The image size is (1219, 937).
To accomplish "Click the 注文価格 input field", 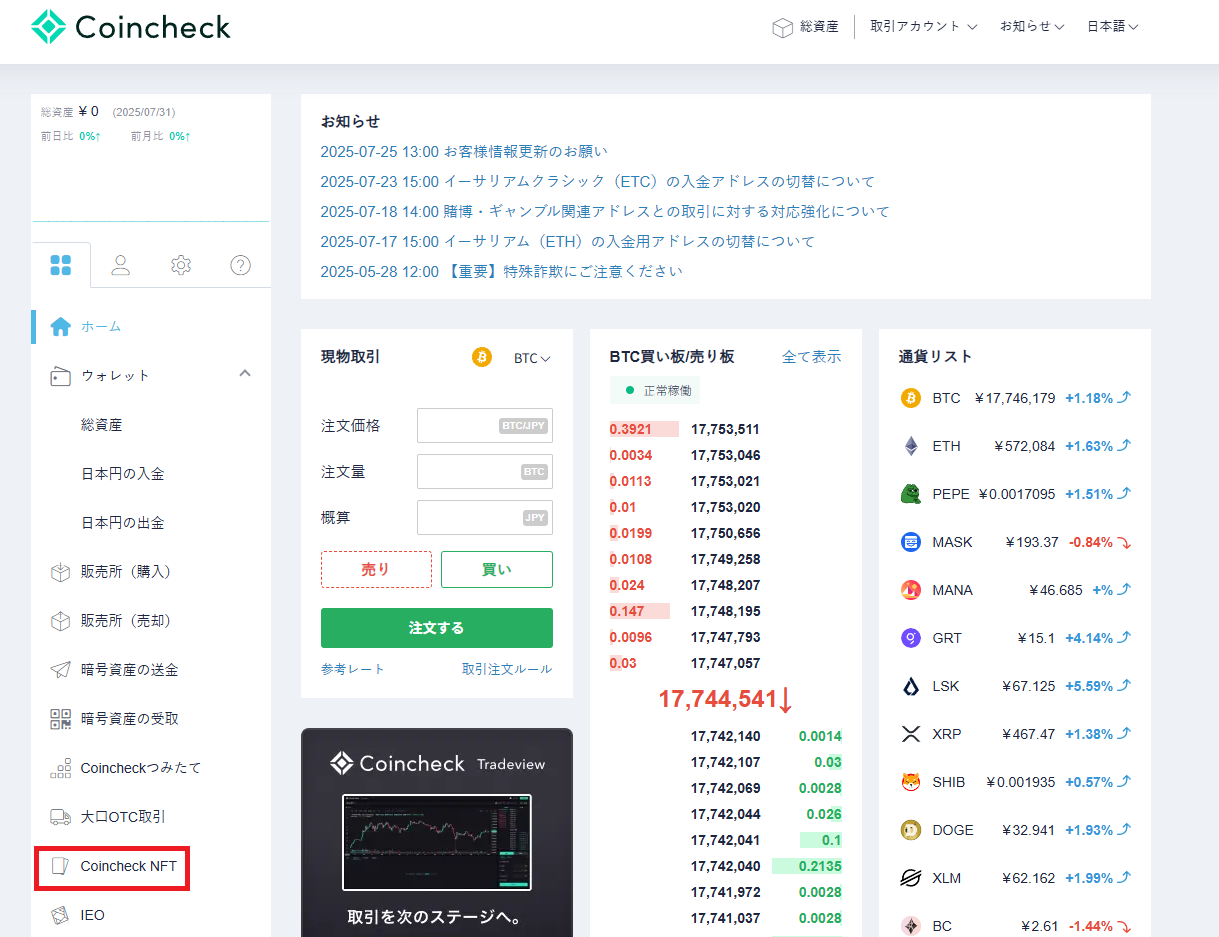I will 484,425.
